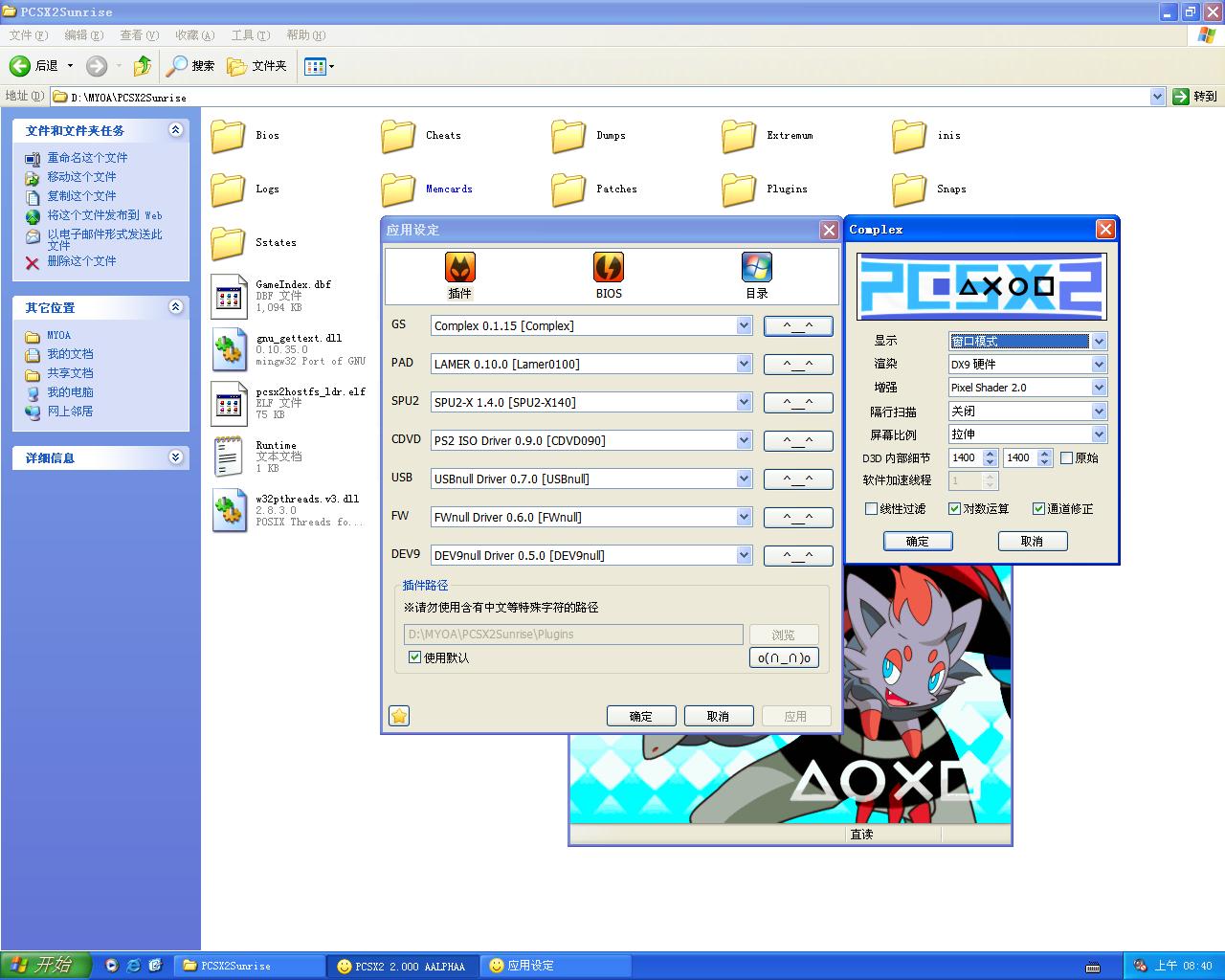The image size is (1225, 980).
Task: Open the 插件 (Plugins) icon tab
Action: coord(459,275)
